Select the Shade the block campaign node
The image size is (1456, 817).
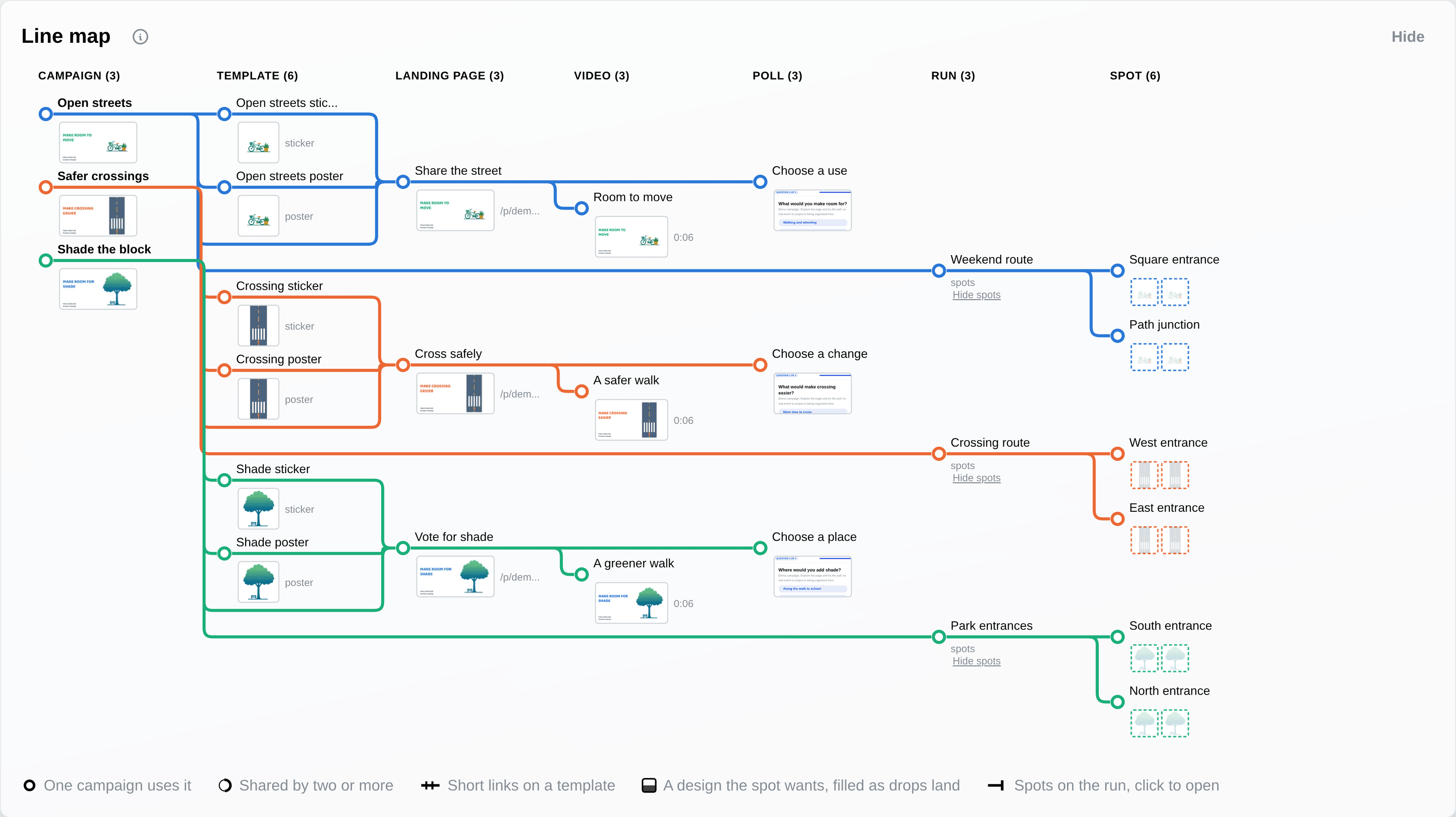pos(46,261)
